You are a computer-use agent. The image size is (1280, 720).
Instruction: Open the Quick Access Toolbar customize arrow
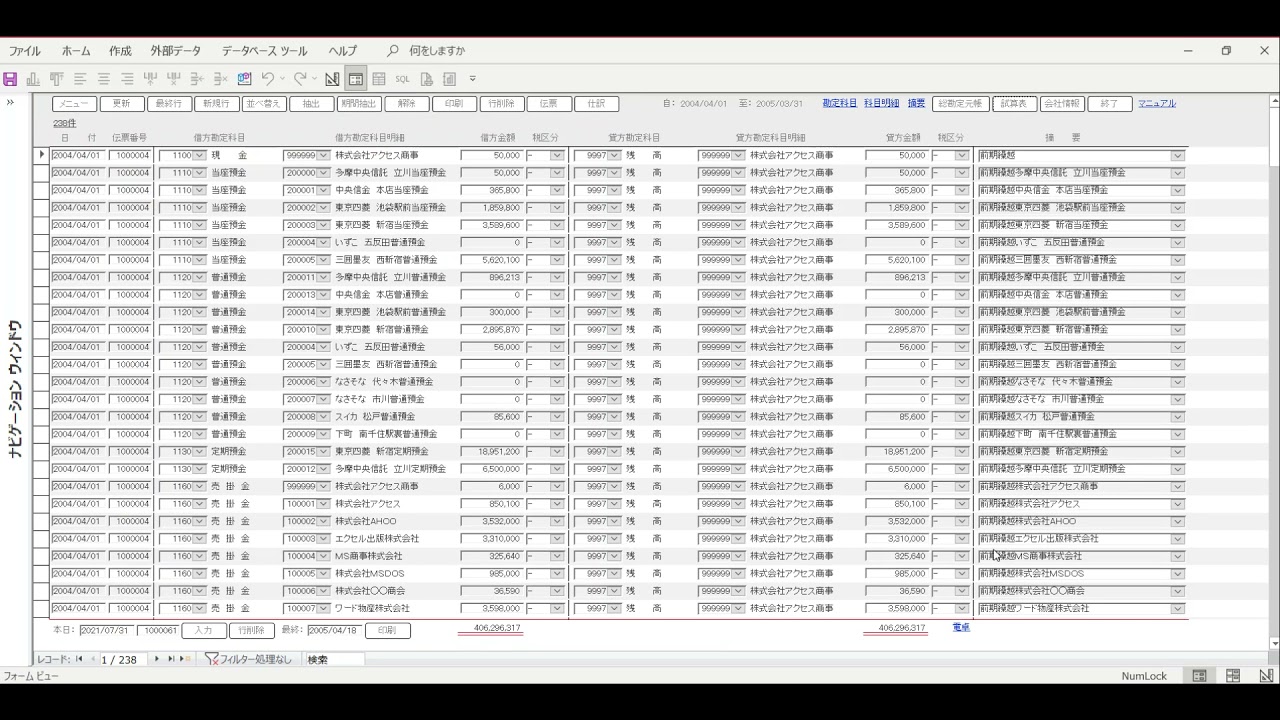473,79
